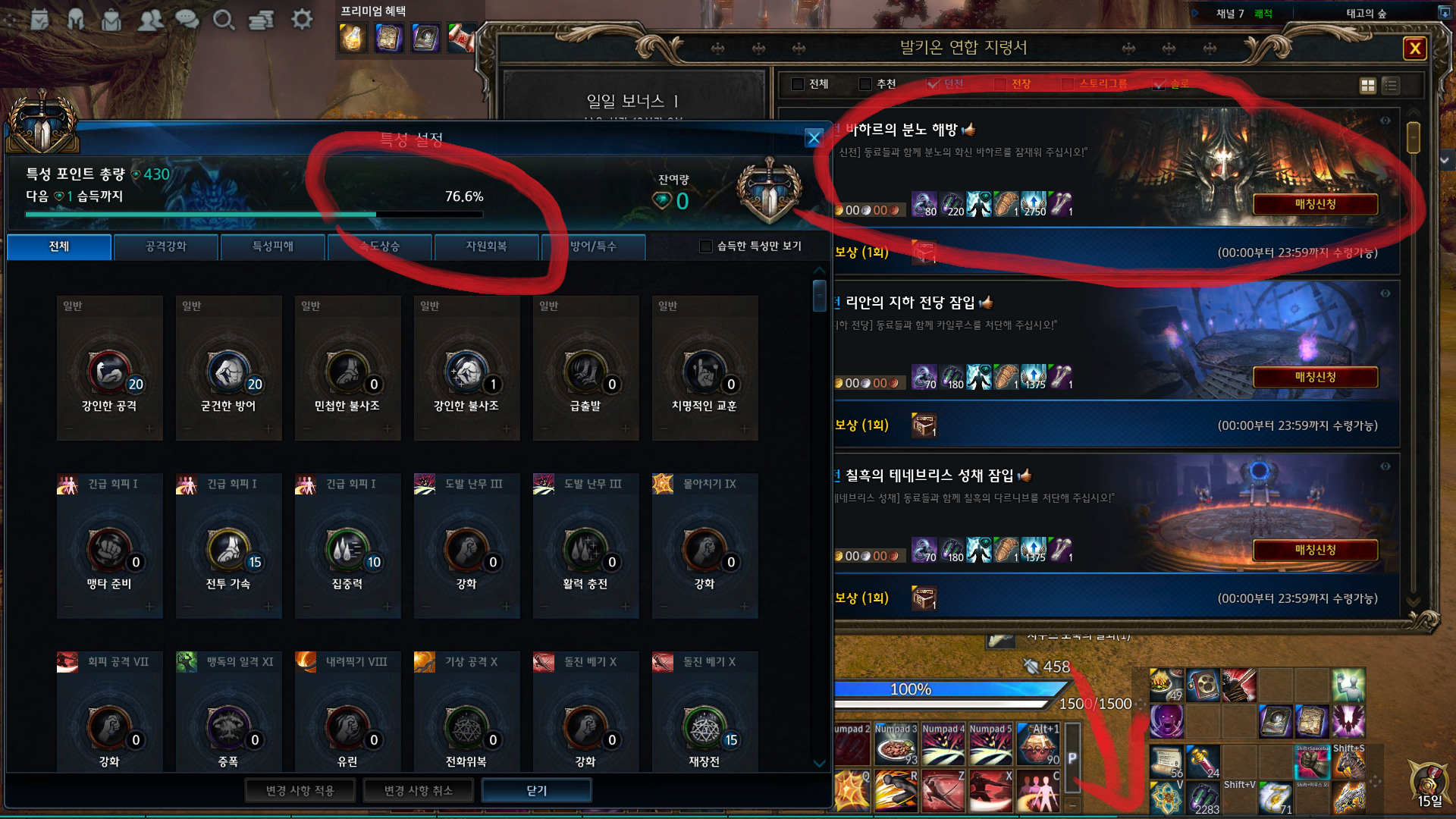Click the 지령서 list scrollbar handle
The height and width of the screenshot is (819, 1456).
pos(1414,137)
